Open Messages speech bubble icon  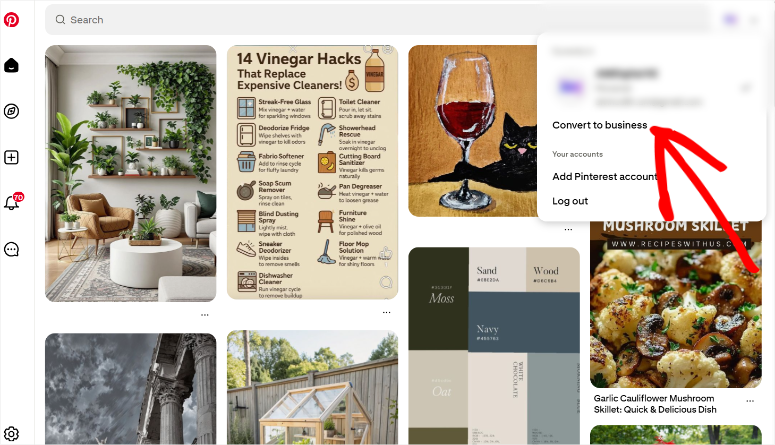tap(11, 249)
